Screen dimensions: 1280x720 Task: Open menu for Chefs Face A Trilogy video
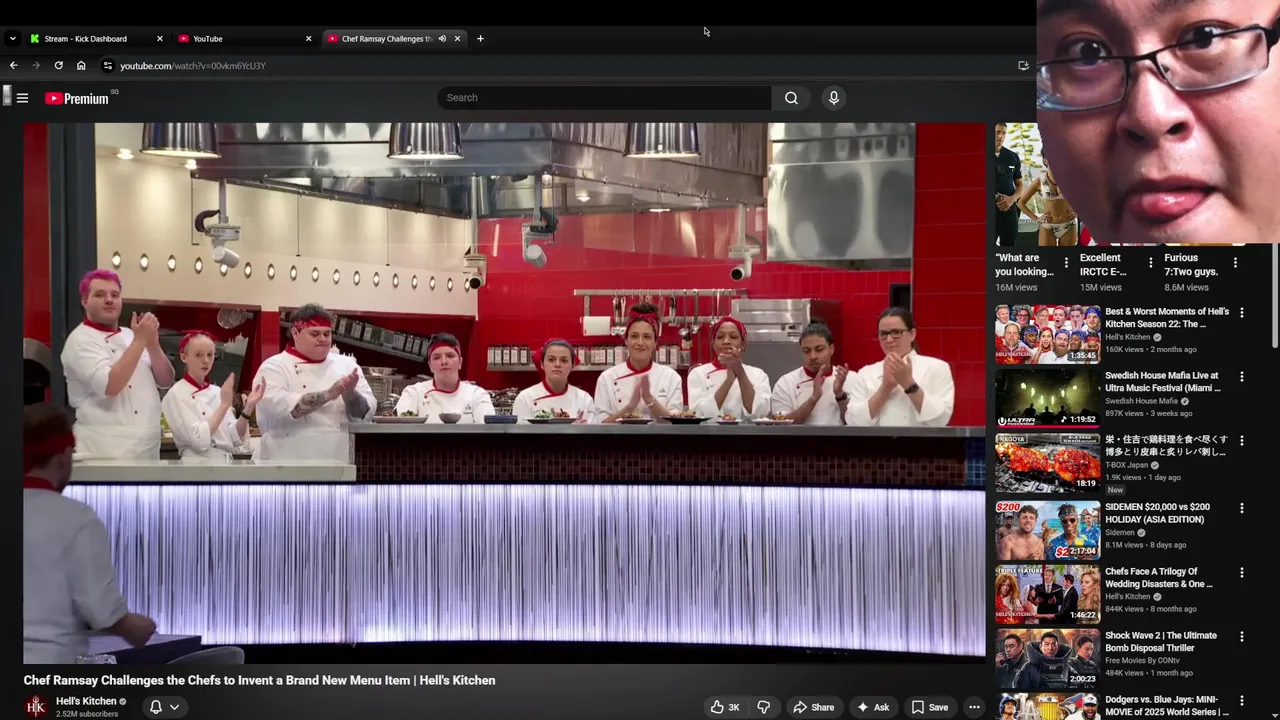click(1242, 573)
